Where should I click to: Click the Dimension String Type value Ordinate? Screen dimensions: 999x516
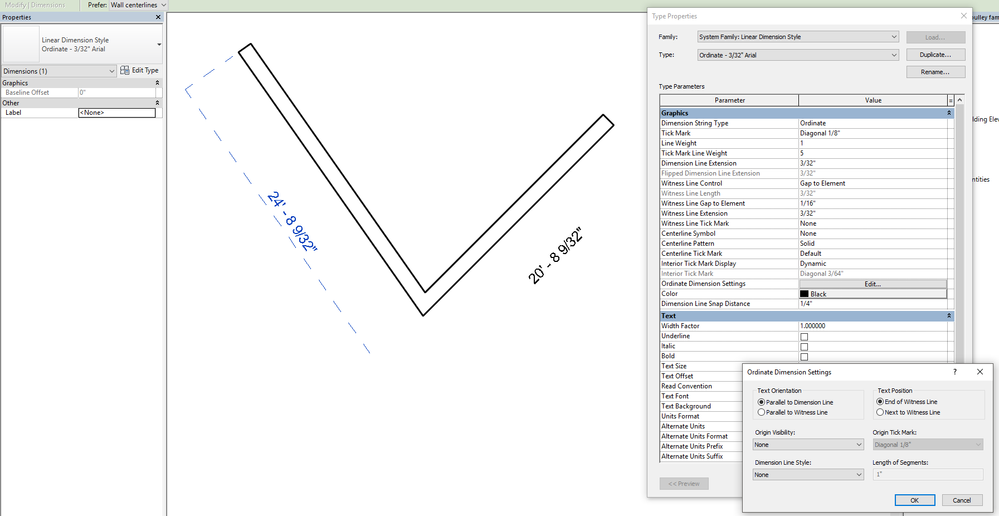873,123
